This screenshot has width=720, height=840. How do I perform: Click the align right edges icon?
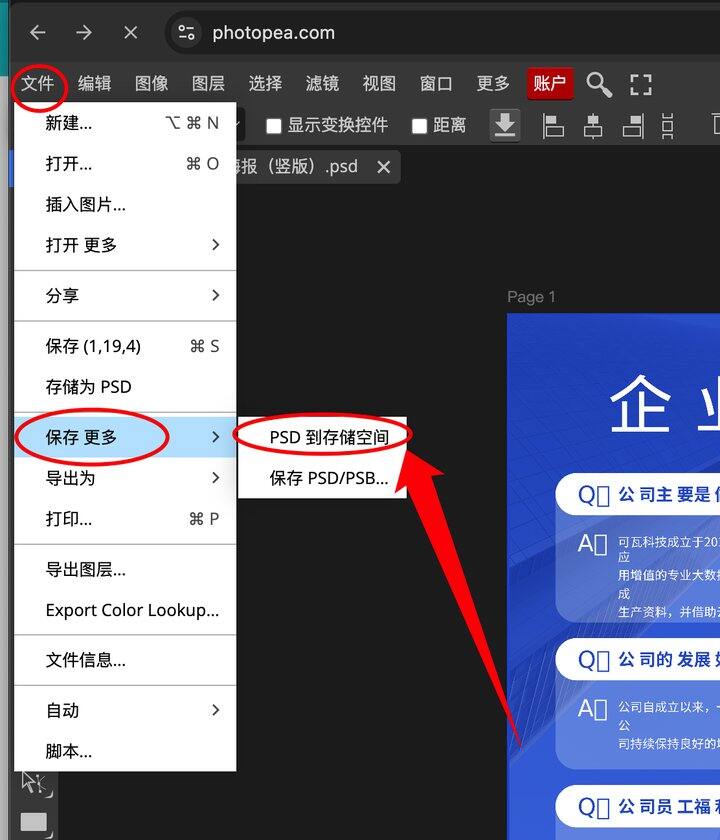tap(632, 125)
